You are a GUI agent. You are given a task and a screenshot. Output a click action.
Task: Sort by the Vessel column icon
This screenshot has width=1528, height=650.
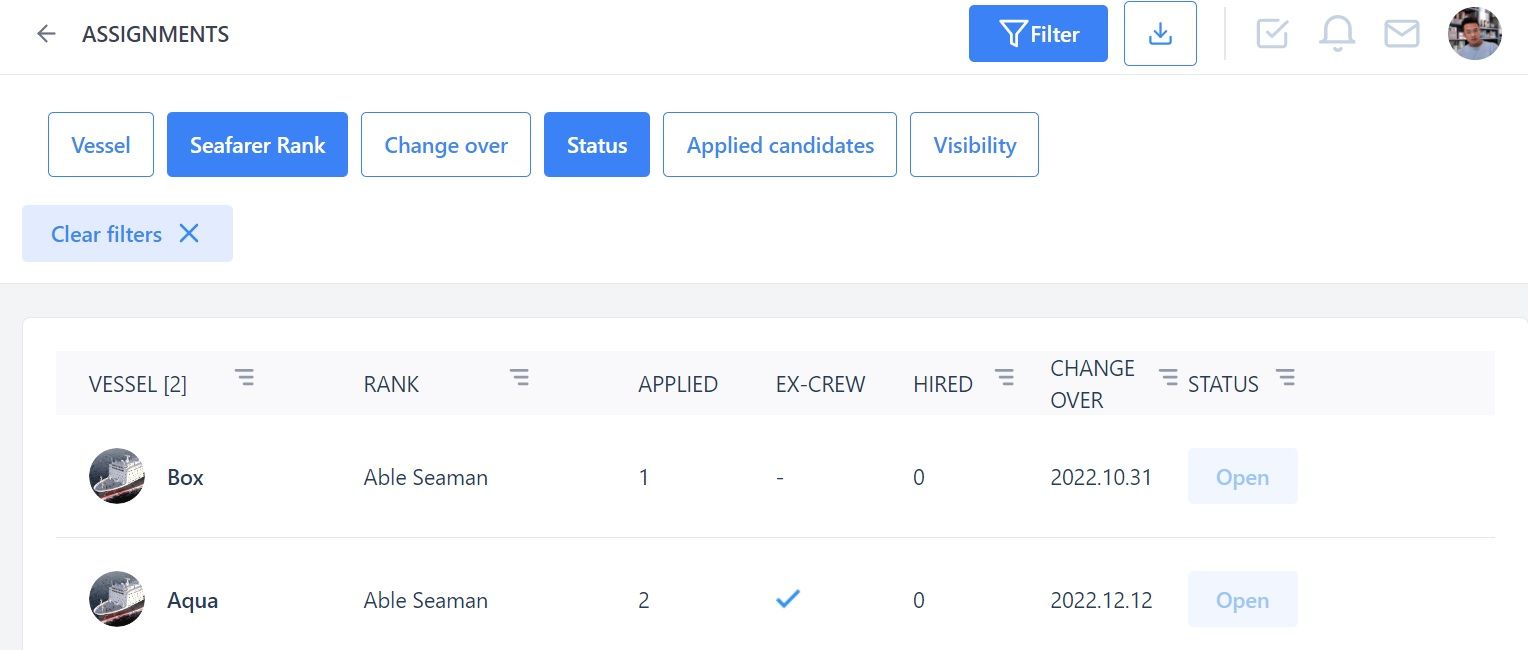244,377
